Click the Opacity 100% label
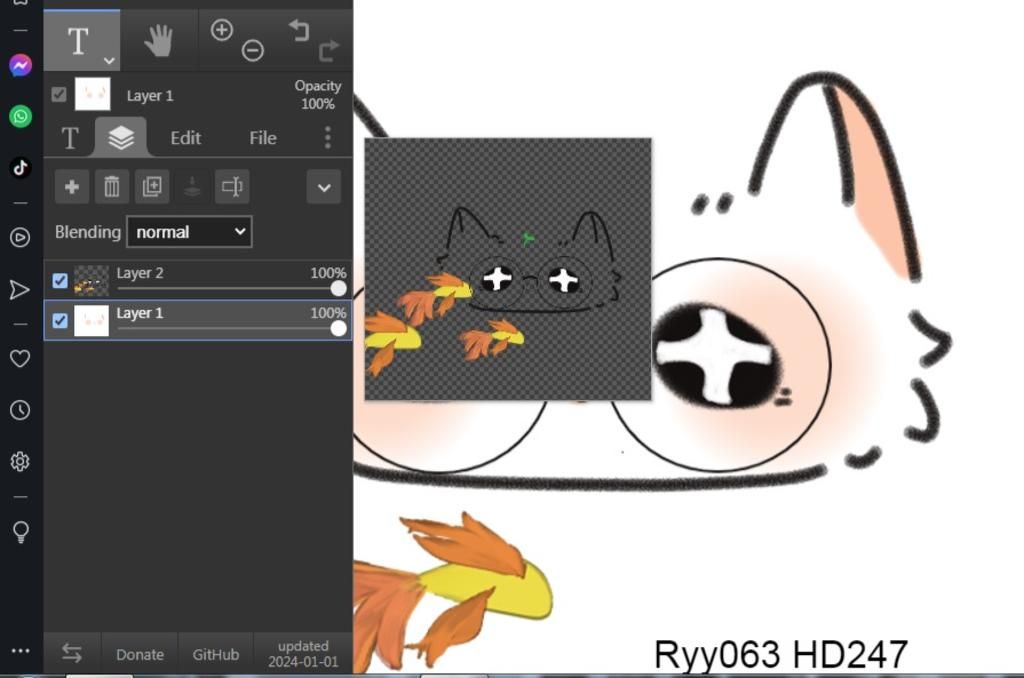The height and width of the screenshot is (678, 1024). 317,95
